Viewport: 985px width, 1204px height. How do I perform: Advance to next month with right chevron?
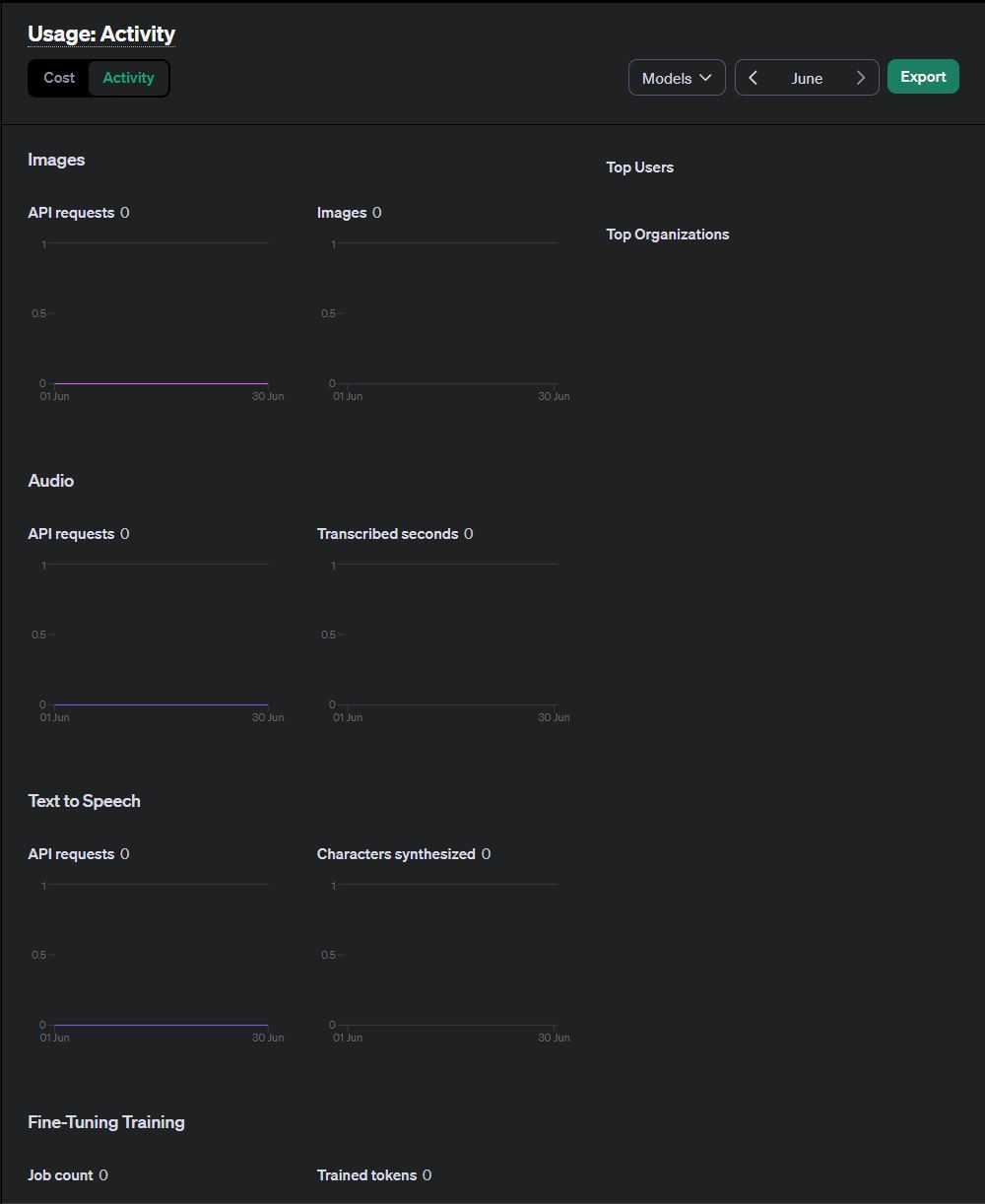pos(860,78)
